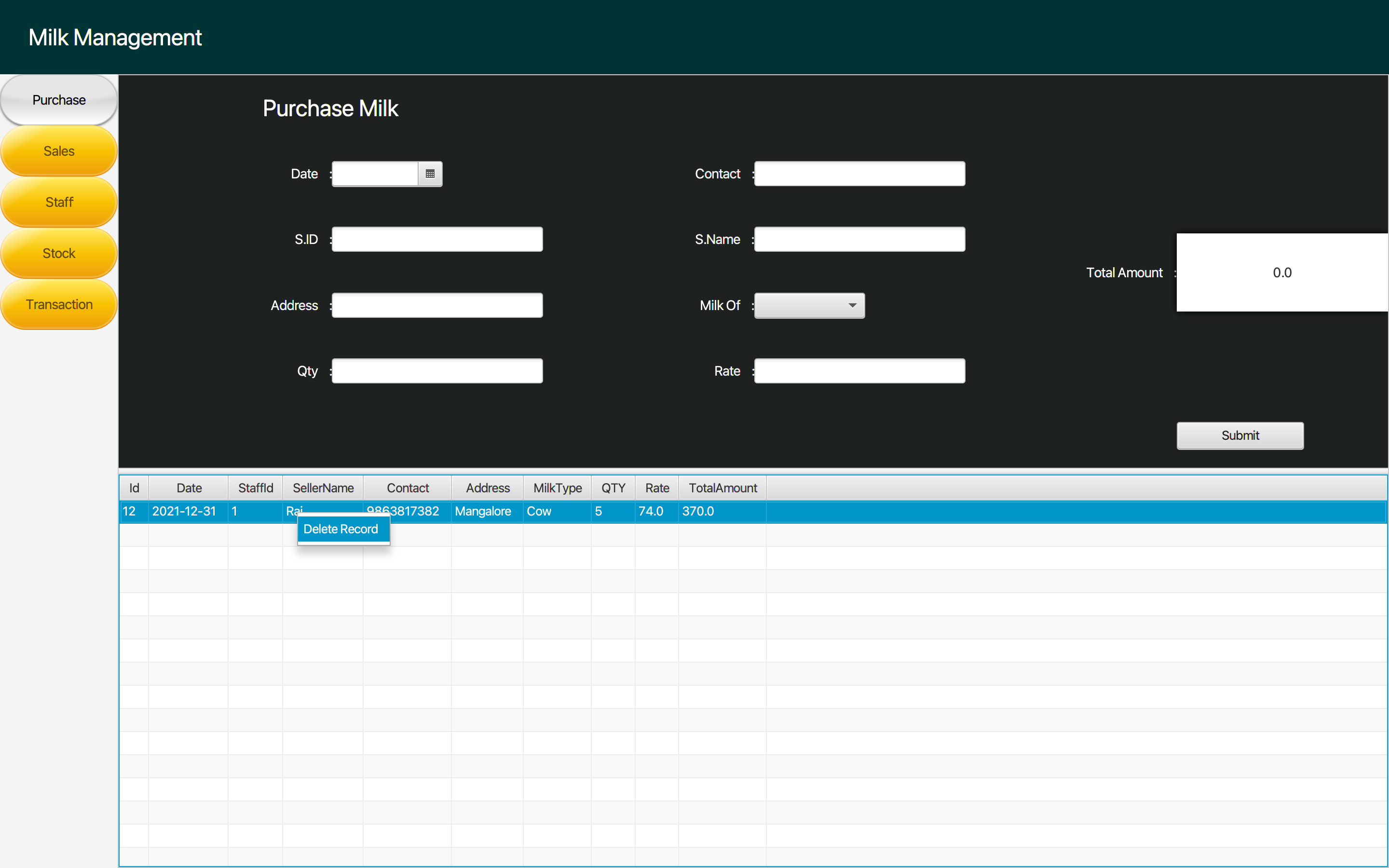Click the Contact input field

[858, 174]
